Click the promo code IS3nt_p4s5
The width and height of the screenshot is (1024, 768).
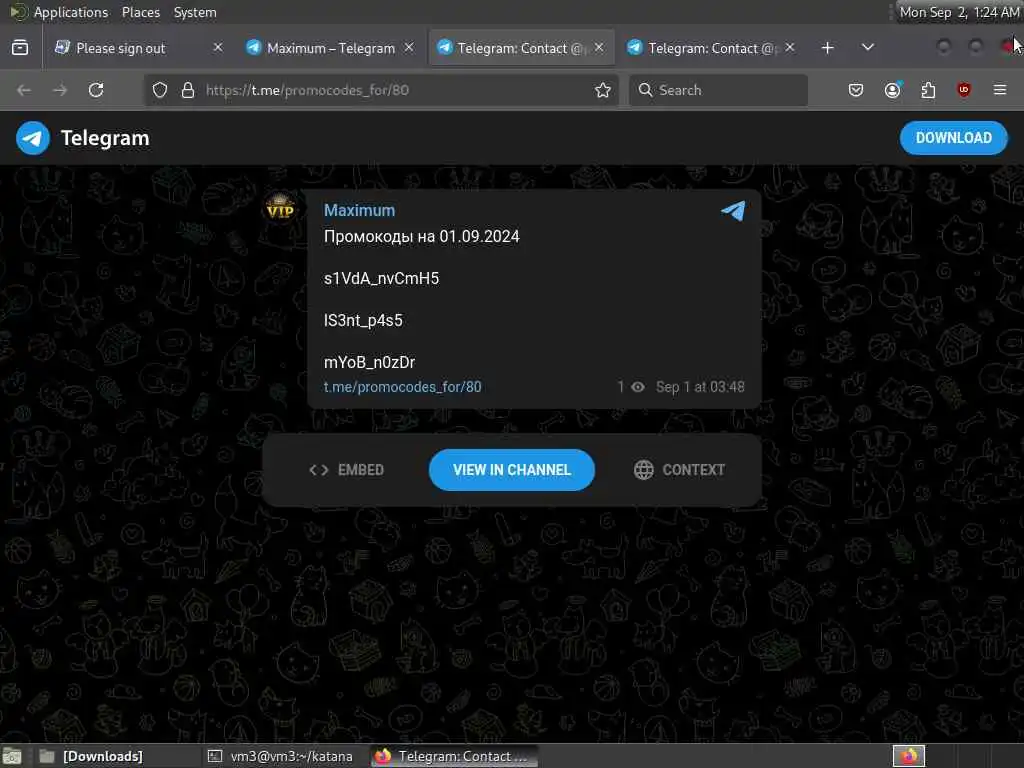pyautogui.click(x=363, y=320)
